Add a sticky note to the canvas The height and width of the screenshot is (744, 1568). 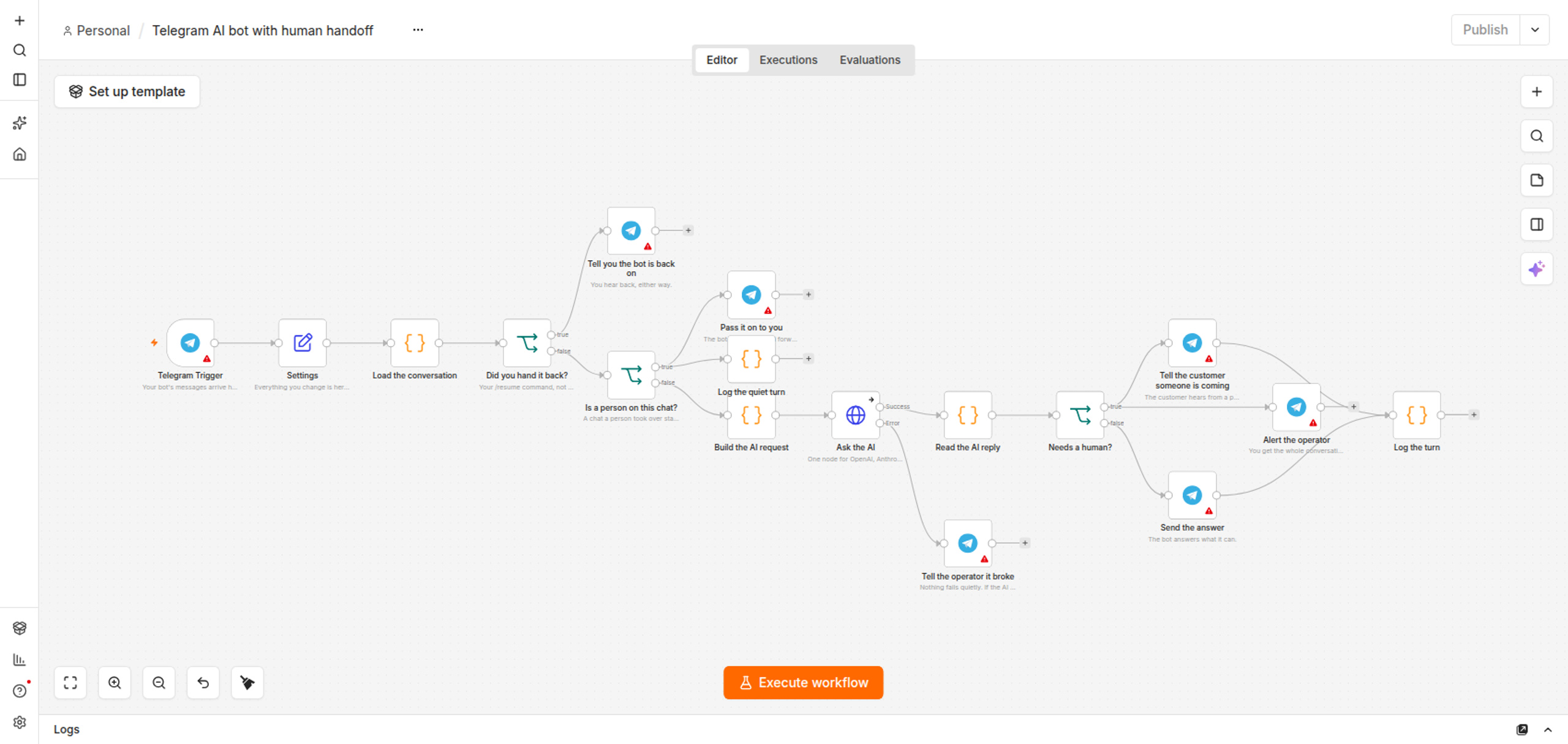(1536, 180)
